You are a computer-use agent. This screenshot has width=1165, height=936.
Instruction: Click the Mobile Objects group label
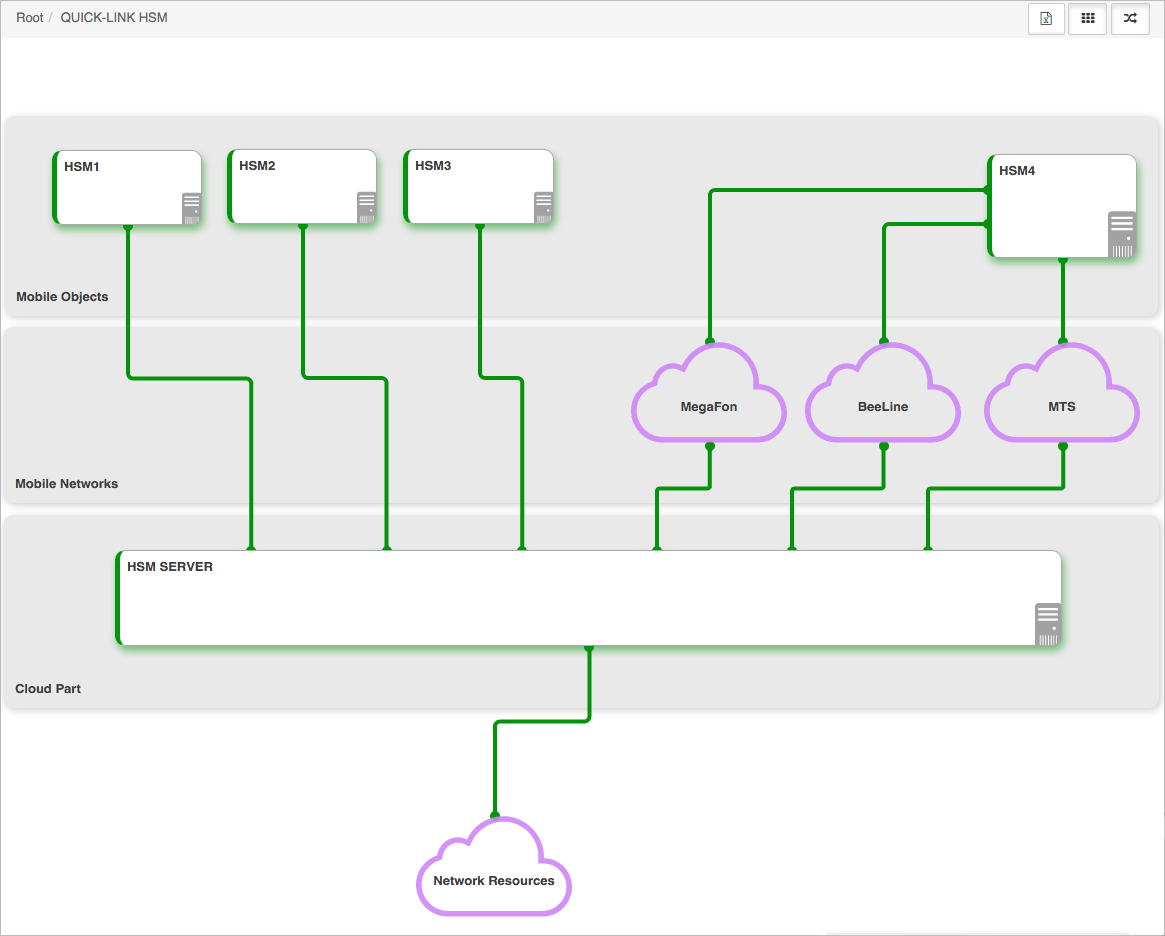tap(62, 296)
